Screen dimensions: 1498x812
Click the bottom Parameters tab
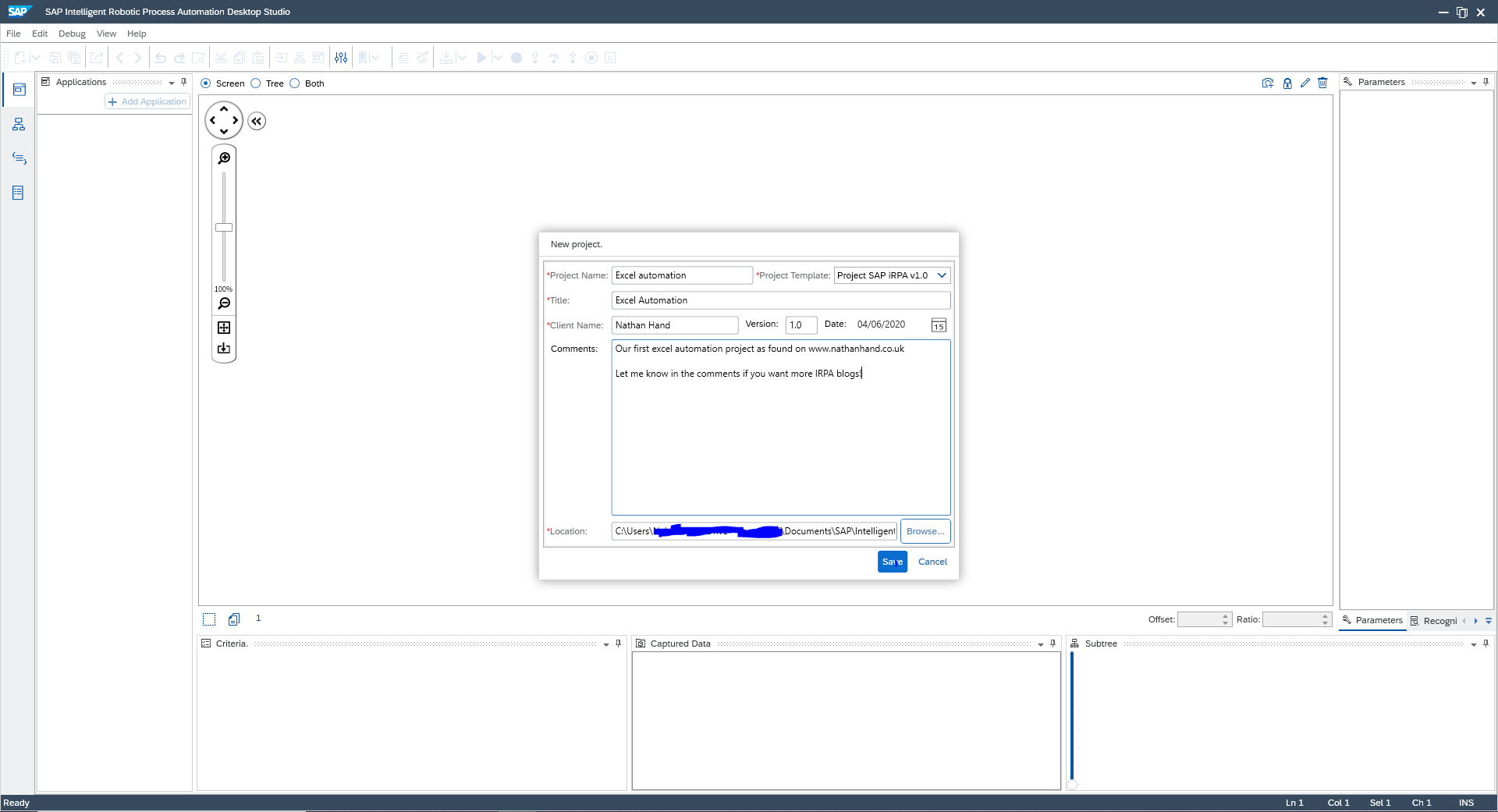[x=1372, y=621]
